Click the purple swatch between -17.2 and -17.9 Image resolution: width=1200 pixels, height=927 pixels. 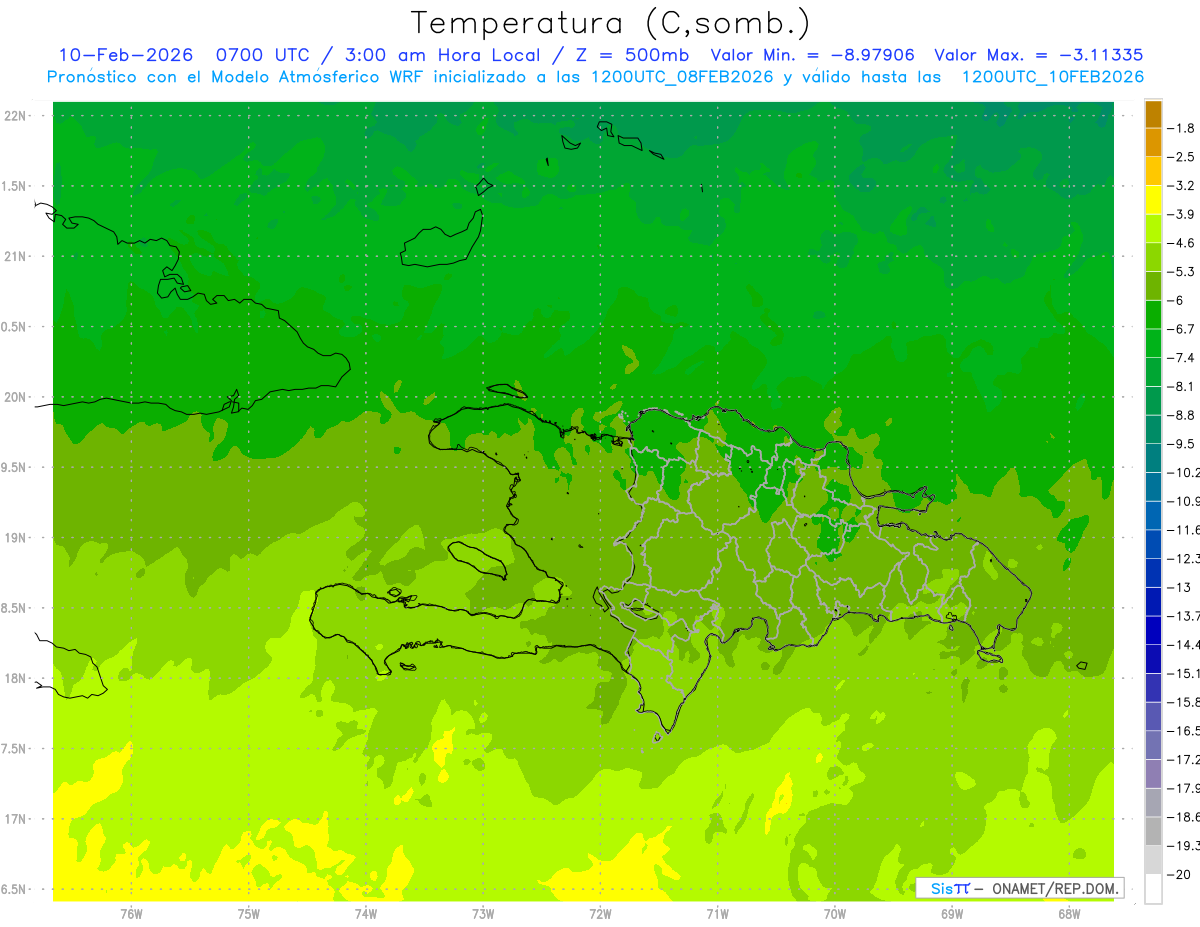point(1153,774)
